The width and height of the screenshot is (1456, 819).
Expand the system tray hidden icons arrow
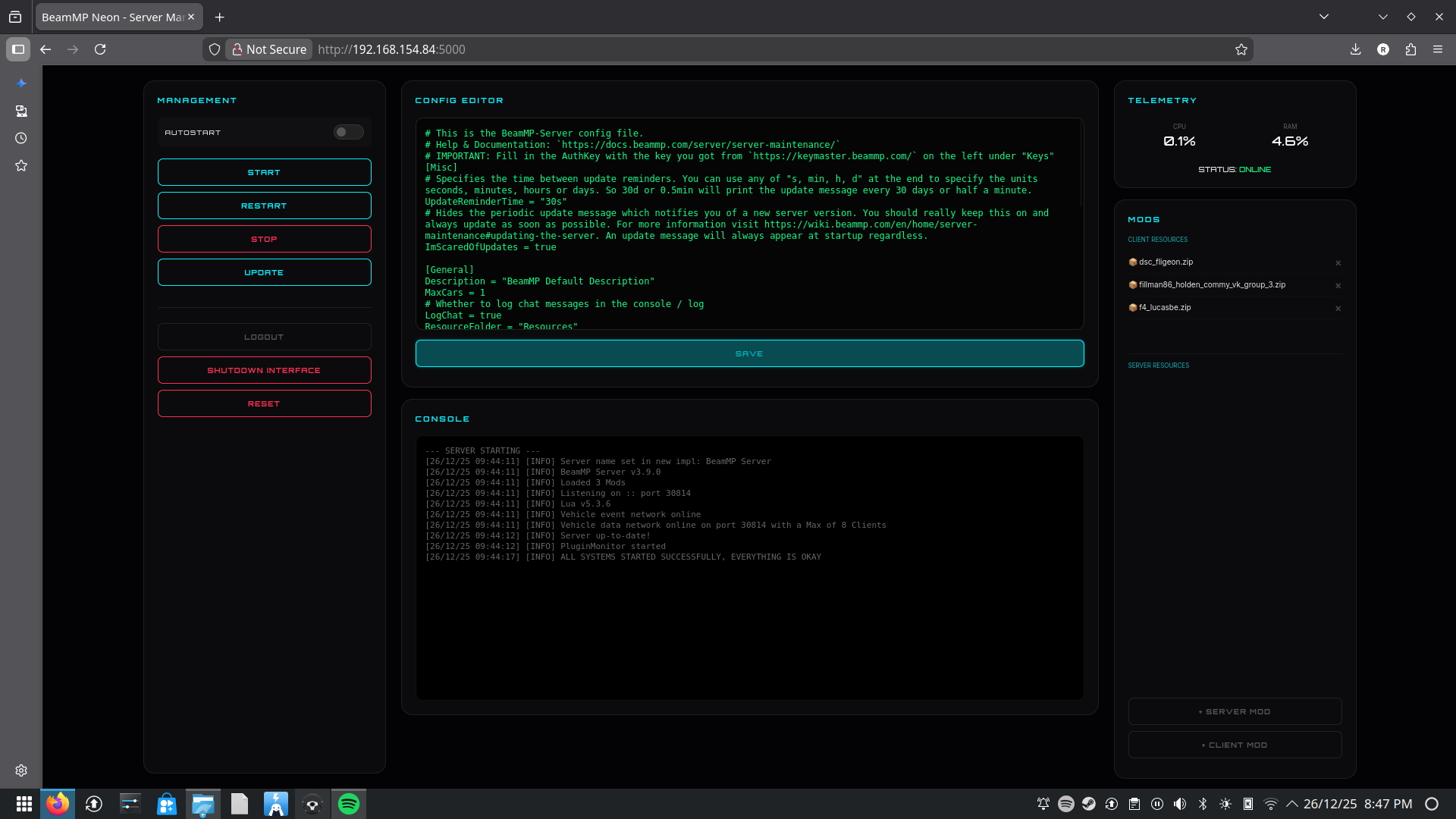tap(1292, 804)
